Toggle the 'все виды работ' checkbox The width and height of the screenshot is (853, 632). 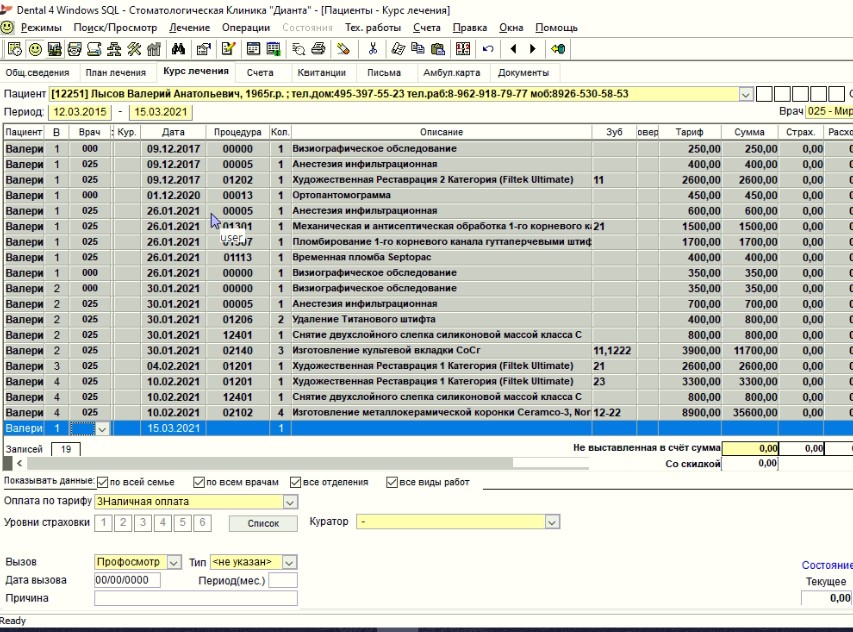coord(391,482)
